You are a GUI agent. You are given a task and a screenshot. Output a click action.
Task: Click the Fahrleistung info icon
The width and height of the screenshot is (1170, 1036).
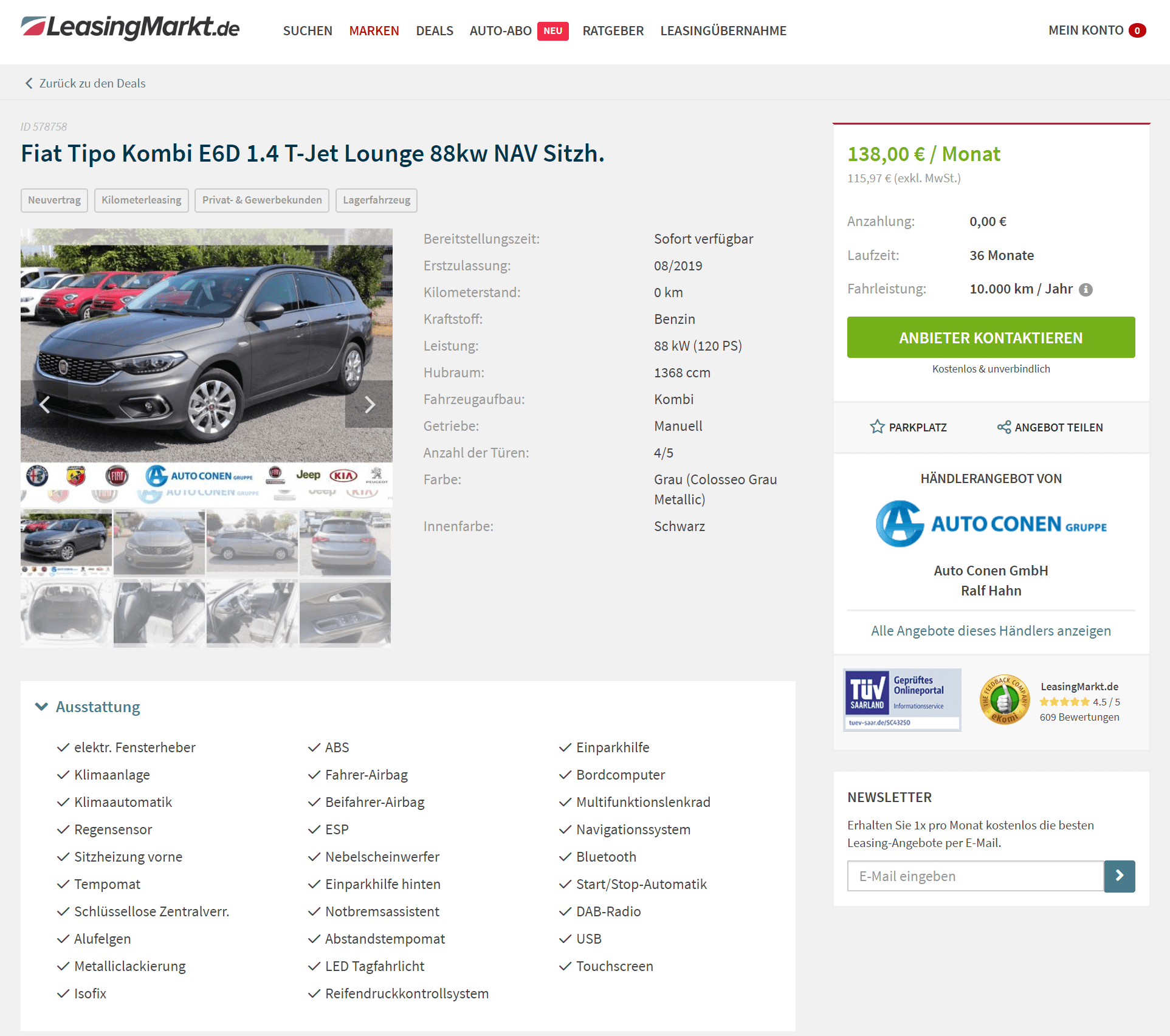pyautogui.click(x=1086, y=290)
